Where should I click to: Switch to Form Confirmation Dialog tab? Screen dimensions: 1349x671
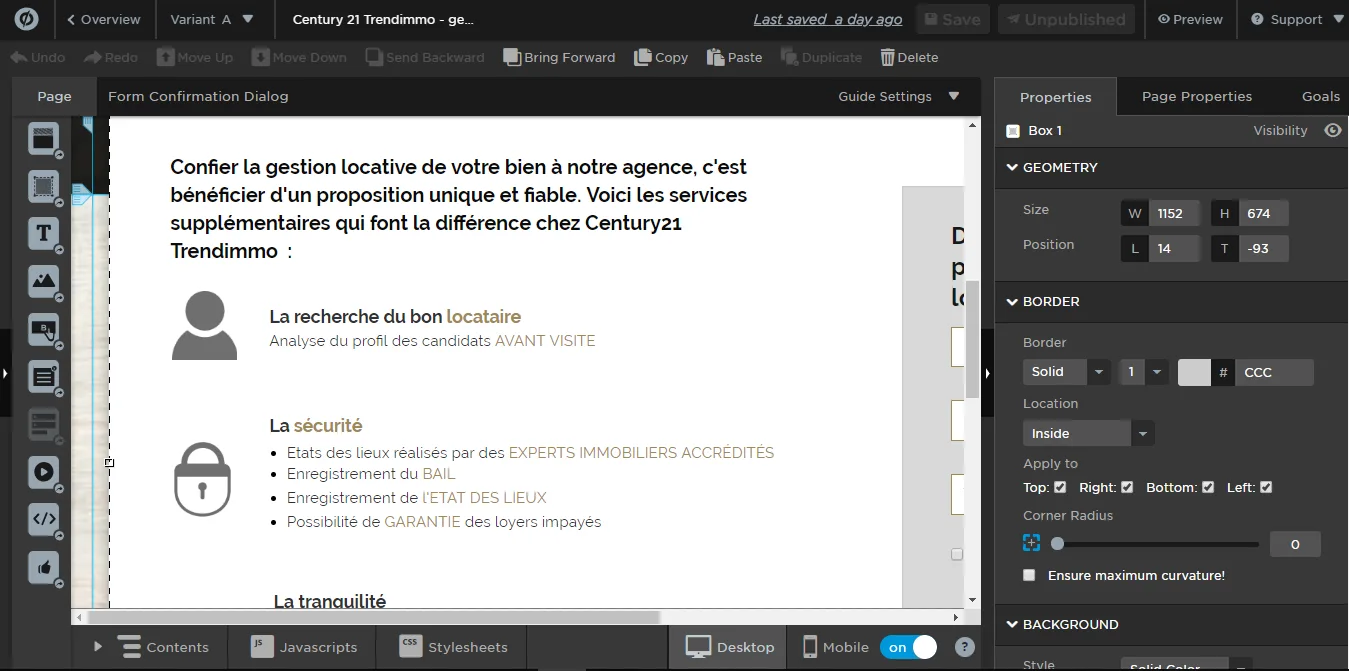point(198,96)
